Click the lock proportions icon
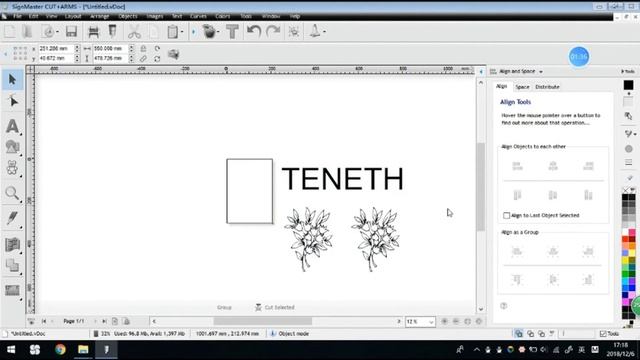The image size is (640, 360). click(143, 49)
